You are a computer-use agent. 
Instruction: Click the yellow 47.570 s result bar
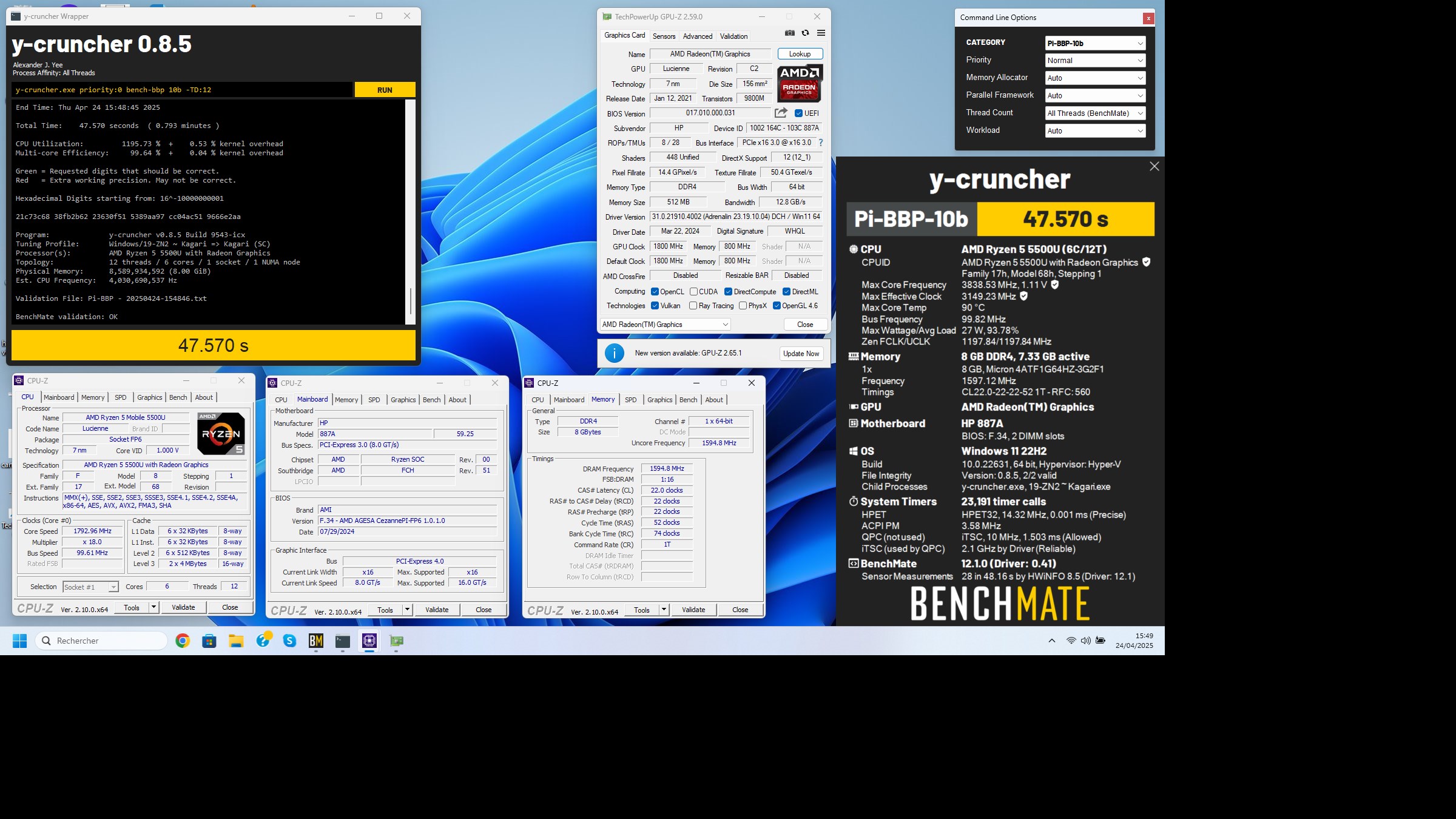click(x=214, y=345)
